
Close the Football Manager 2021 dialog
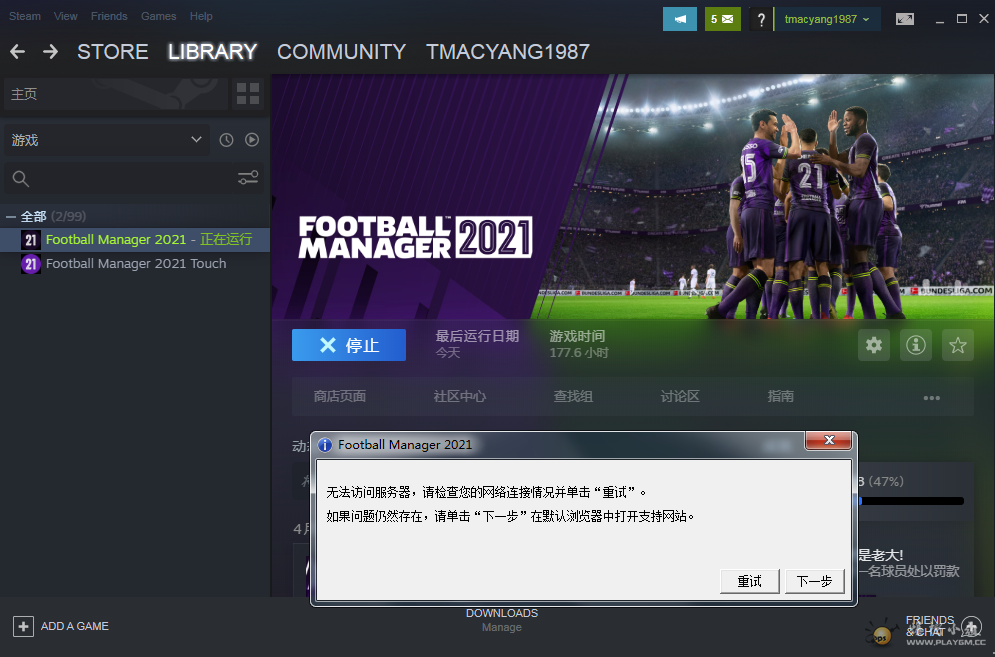point(828,440)
